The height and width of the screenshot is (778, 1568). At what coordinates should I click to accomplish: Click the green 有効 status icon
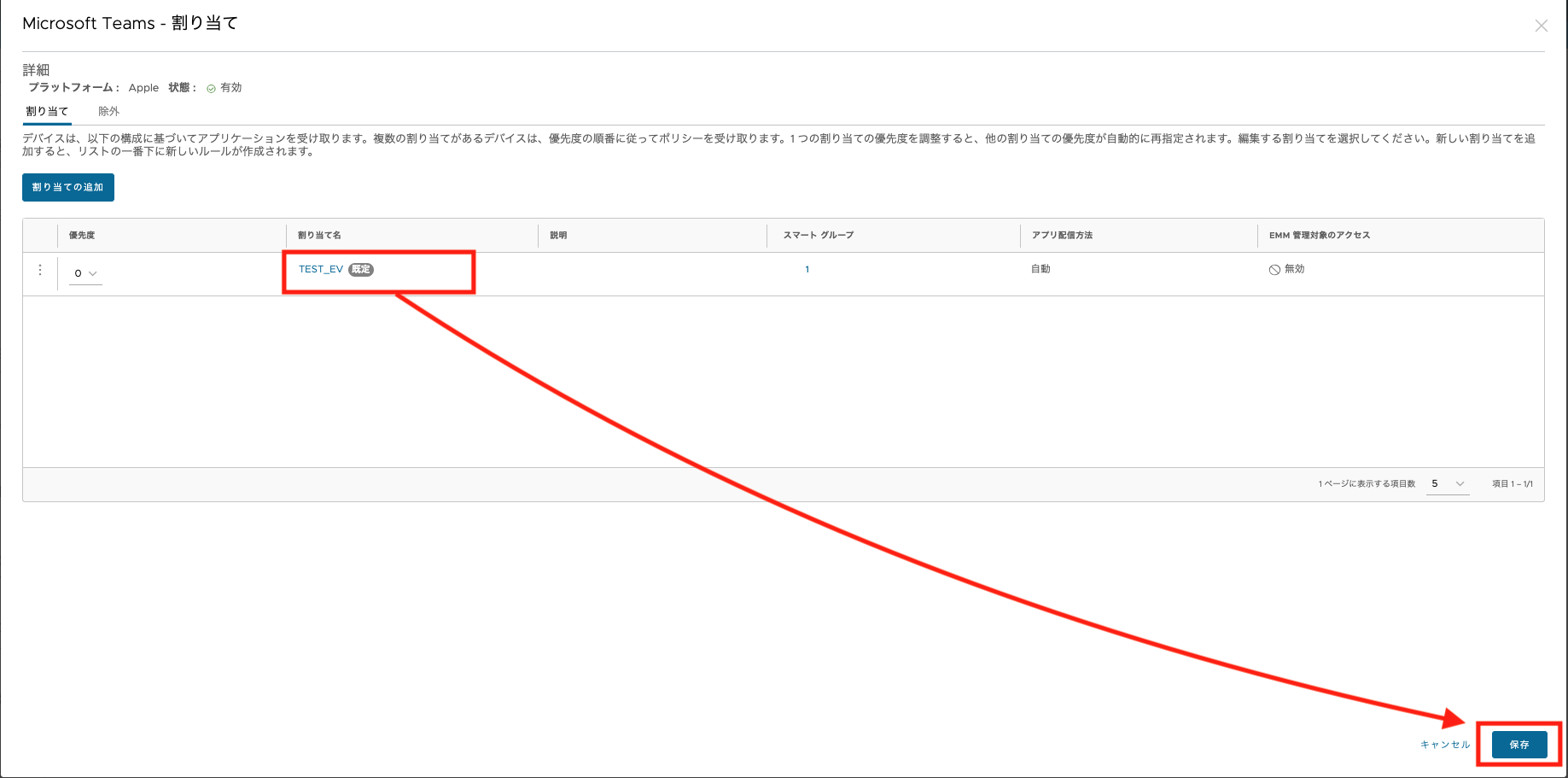tap(211, 88)
